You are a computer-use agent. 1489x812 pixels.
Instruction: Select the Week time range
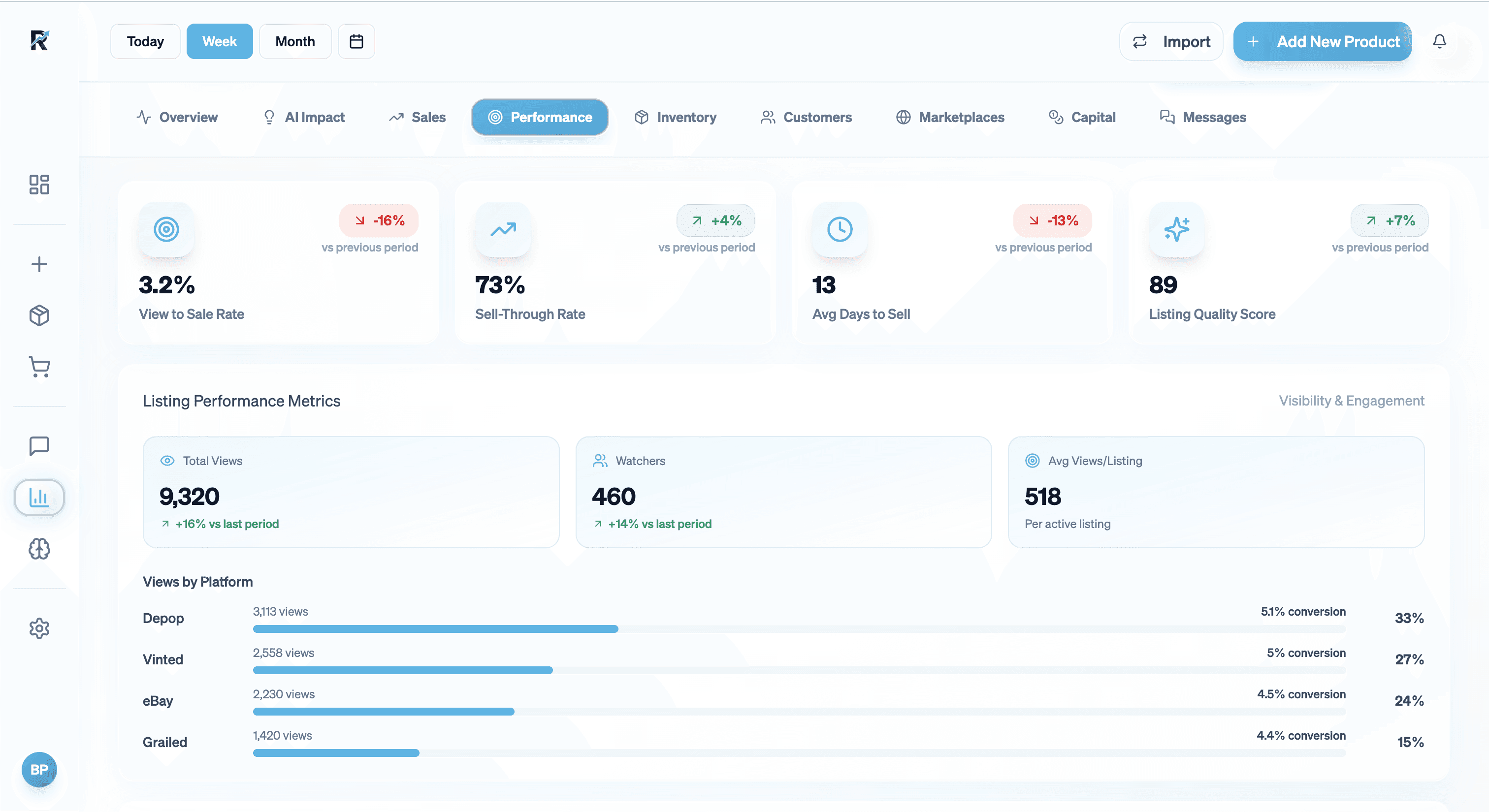(x=219, y=41)
